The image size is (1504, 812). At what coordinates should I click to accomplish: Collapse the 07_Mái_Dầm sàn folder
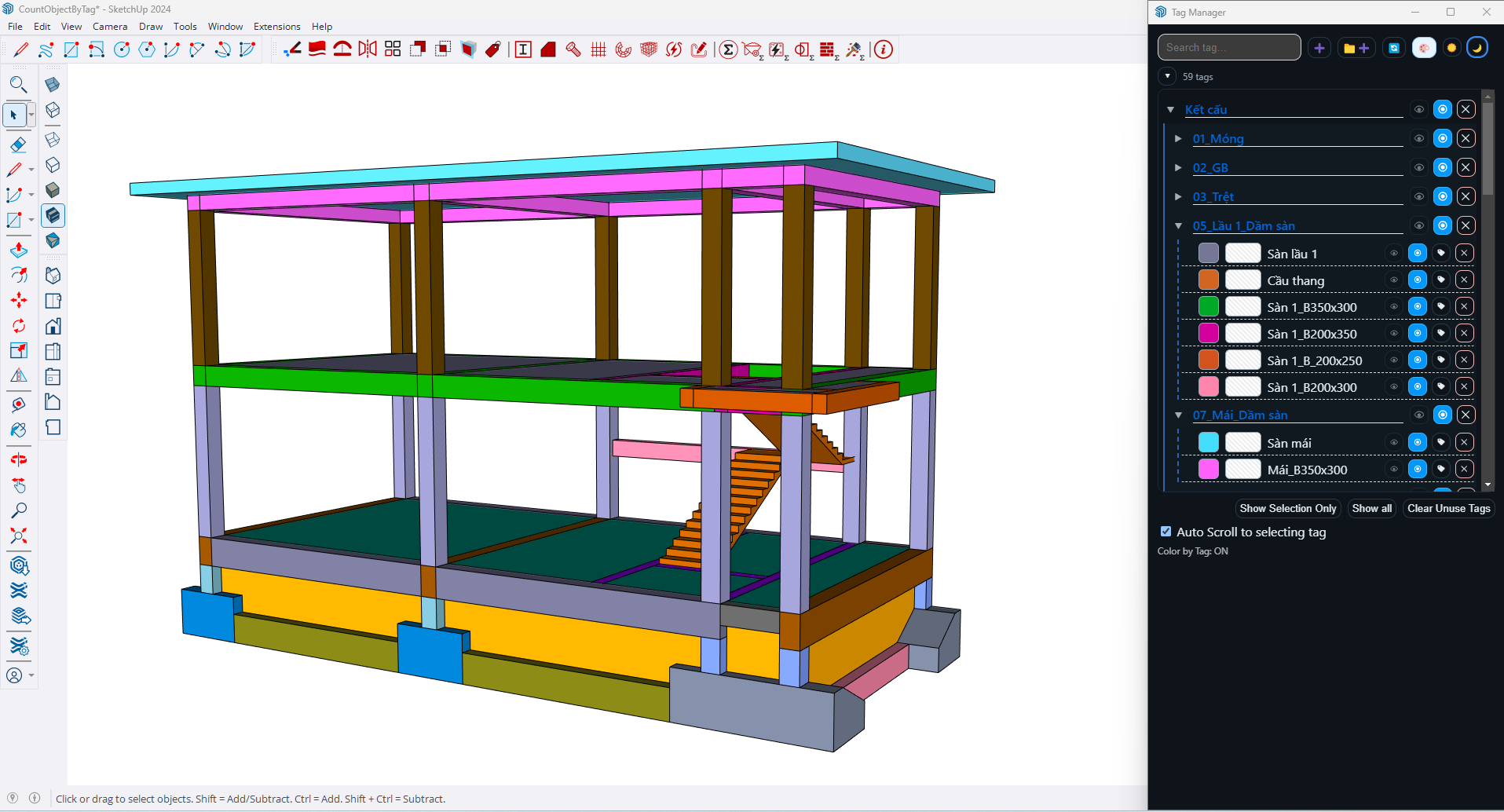click(1178, 415)
